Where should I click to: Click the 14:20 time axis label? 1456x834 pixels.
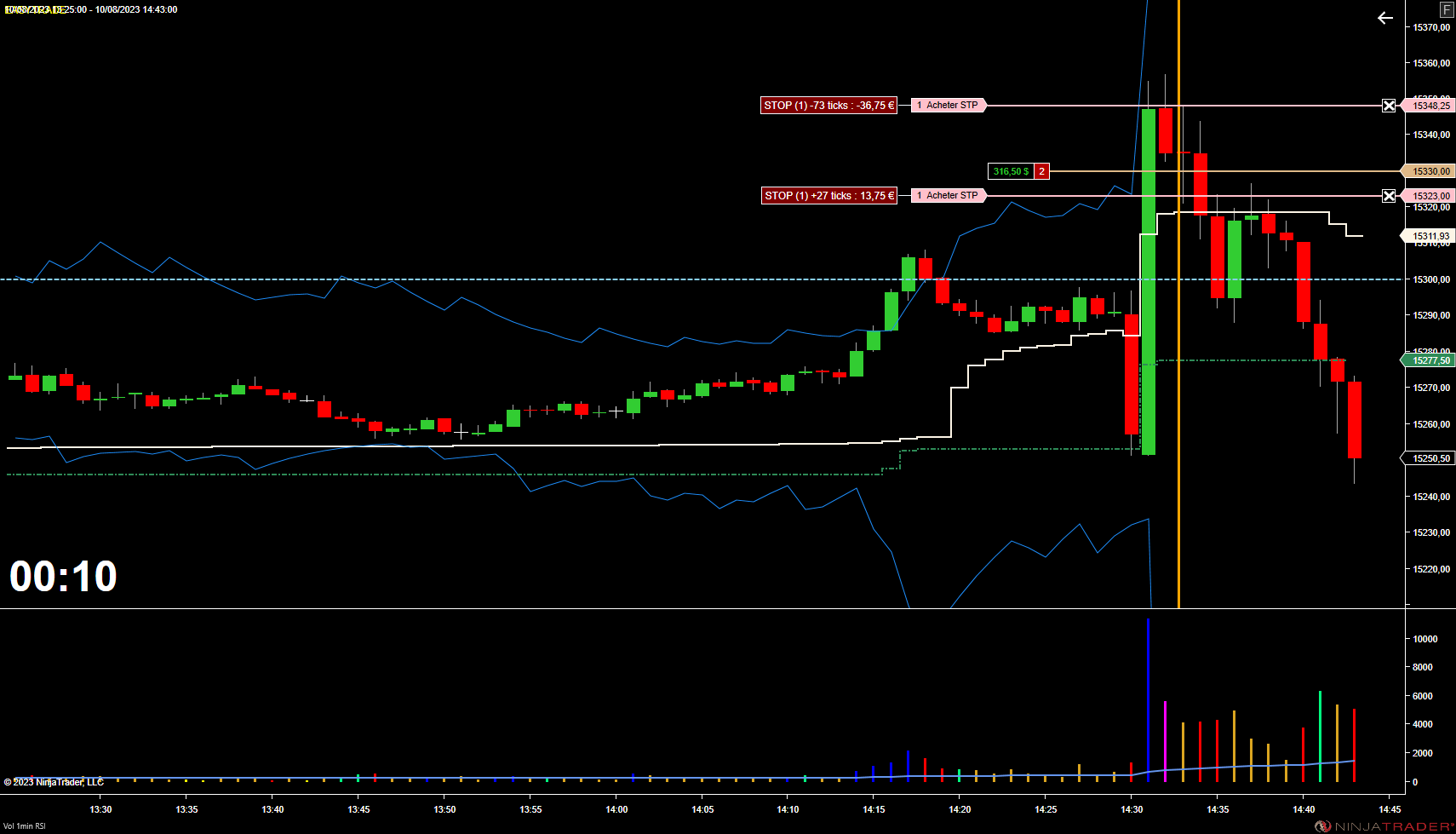960,809
